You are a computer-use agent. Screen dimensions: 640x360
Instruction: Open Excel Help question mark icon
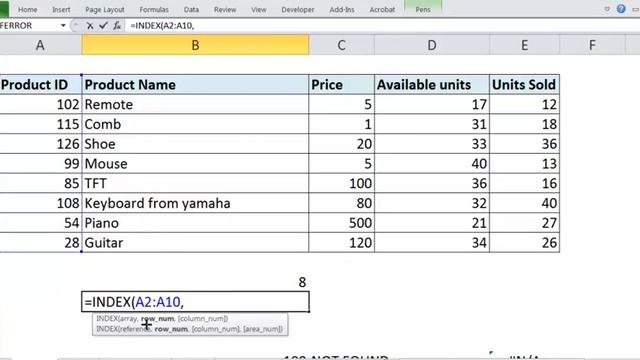click(621, 9)
